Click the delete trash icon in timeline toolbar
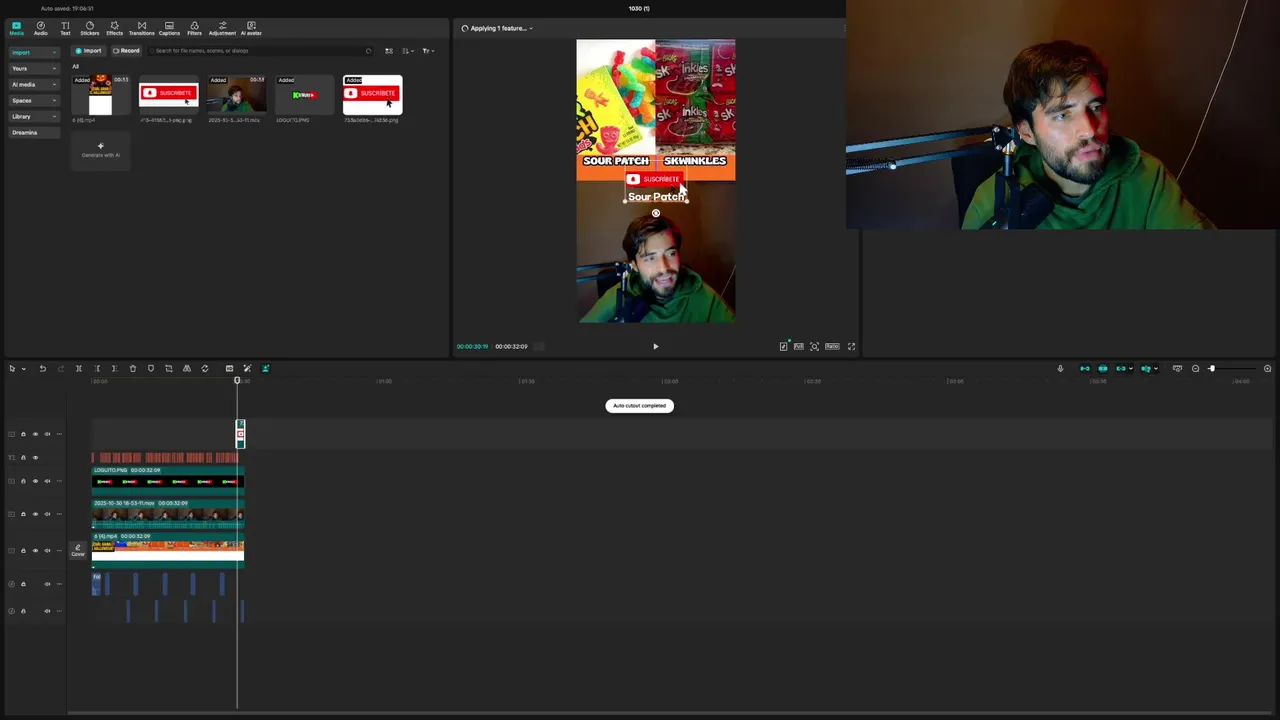This screenshot has height=720, width=1280. click(133, 369)
